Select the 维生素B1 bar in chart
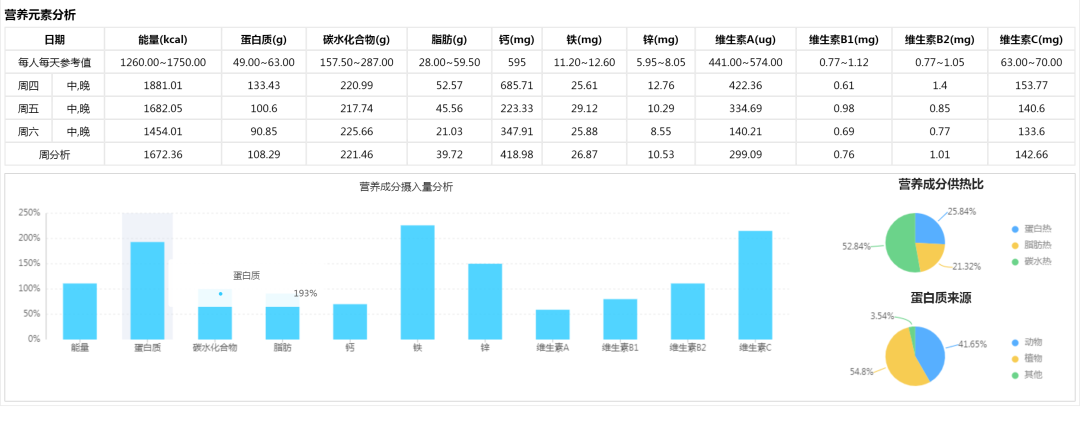Screen dimensions: 1080x422 click(620, 319)
